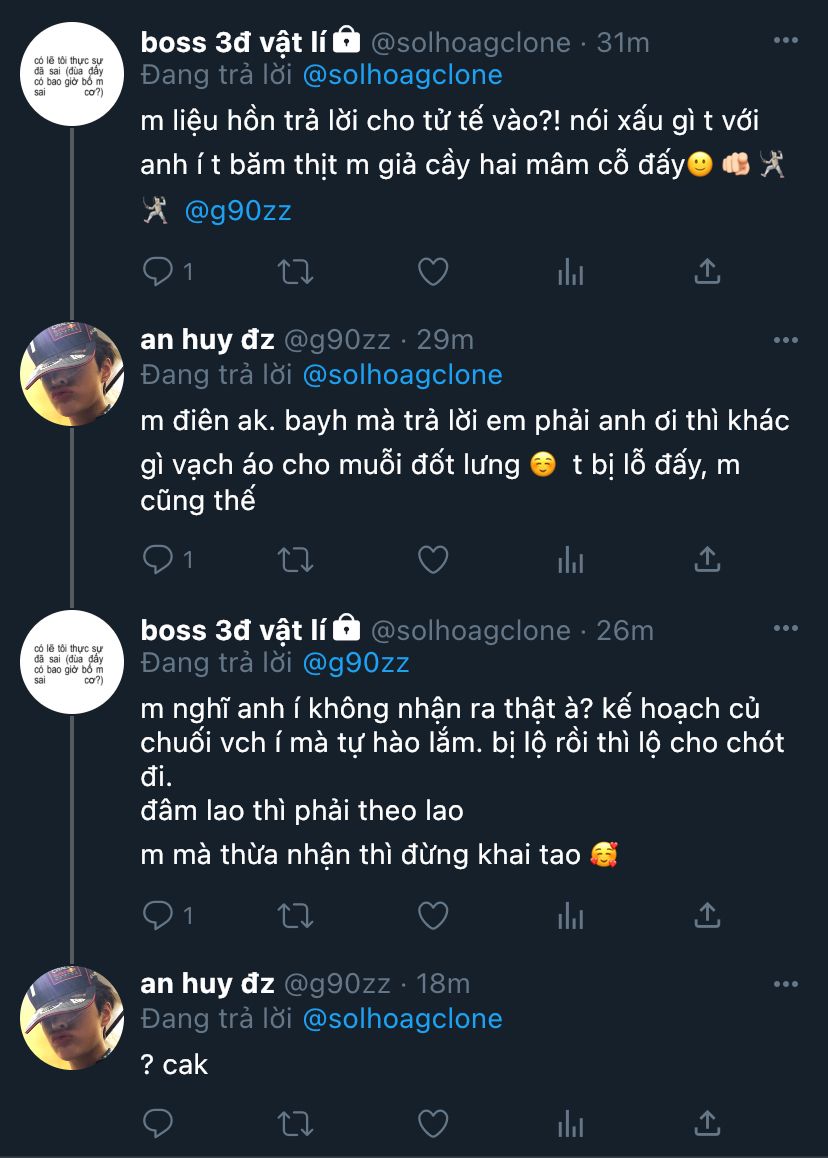Like the 29m tweet by an huy đz

(x=432, y=559)
